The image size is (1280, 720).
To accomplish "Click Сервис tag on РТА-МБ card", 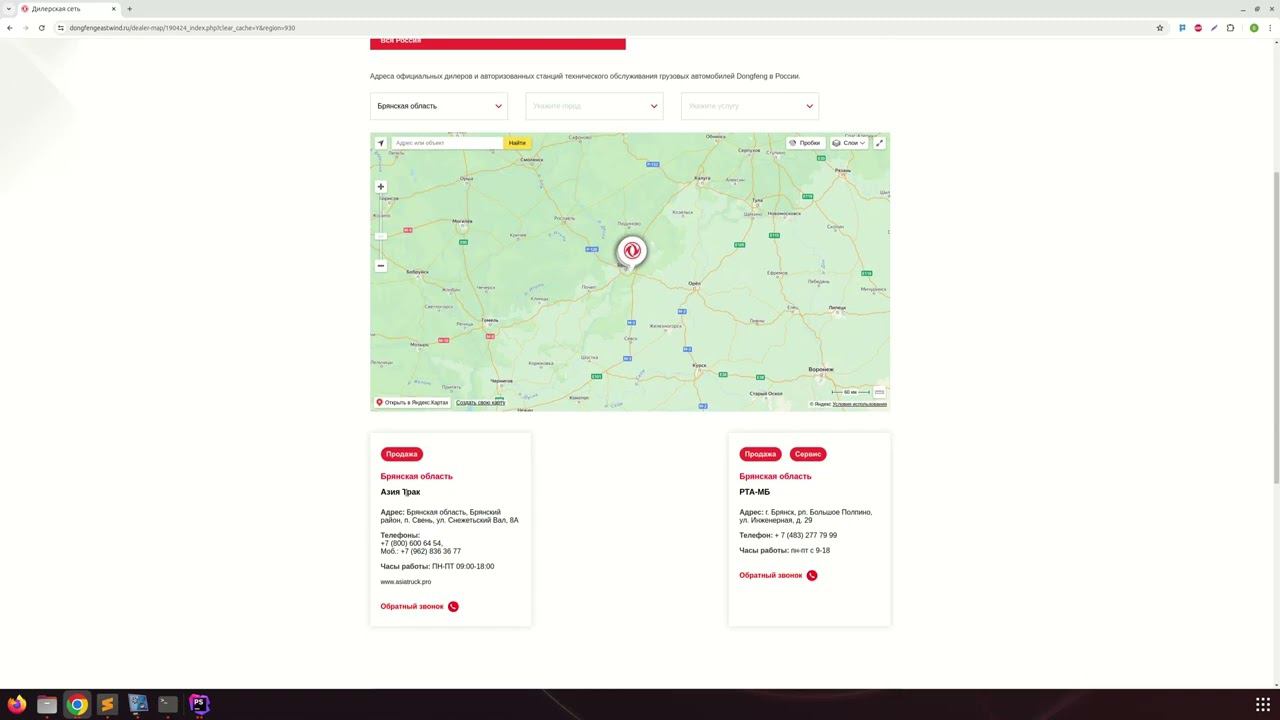I will tap(808, 454).
